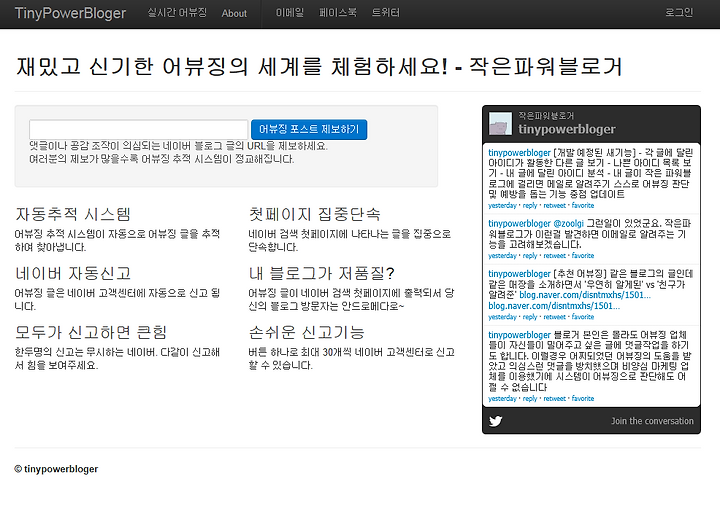Viewport: 720px width, 508px height.
Task: Open the @zoolgi mention link
Action: pos(568,224)
